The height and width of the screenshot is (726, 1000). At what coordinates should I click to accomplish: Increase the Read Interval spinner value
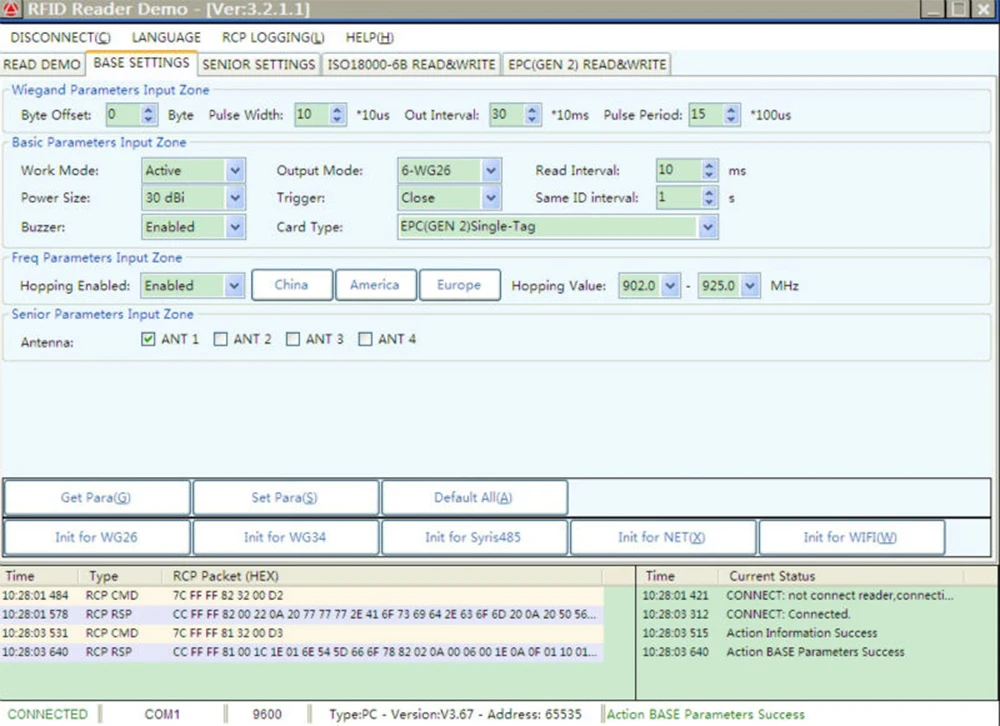coord(710,166)
